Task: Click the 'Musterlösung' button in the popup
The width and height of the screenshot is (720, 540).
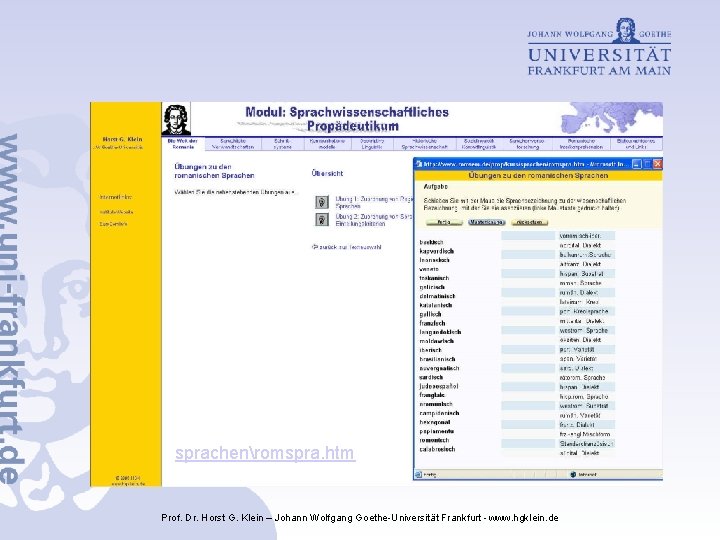Action: (487, 222)
